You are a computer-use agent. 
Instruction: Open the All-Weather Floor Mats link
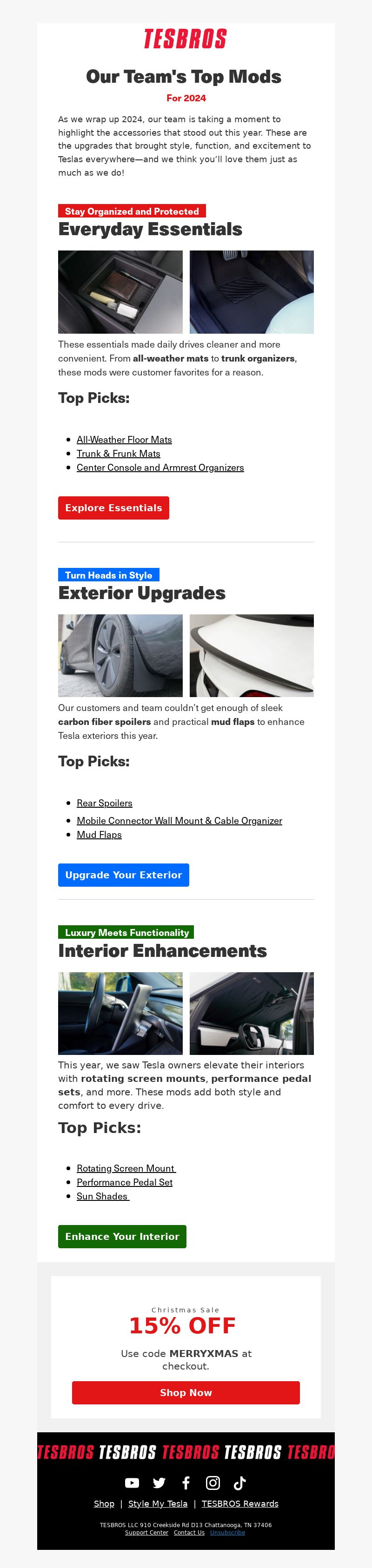(x=124, y=440)
